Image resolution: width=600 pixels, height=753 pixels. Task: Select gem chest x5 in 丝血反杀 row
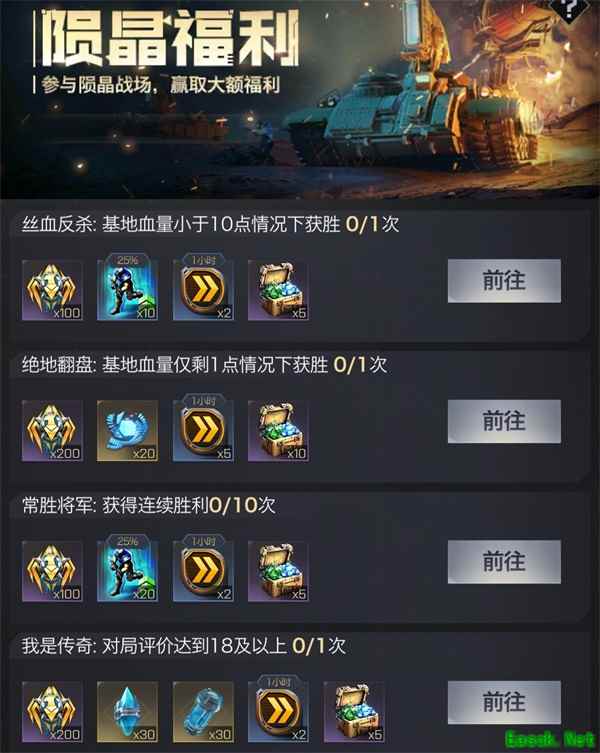click(278, 290)
